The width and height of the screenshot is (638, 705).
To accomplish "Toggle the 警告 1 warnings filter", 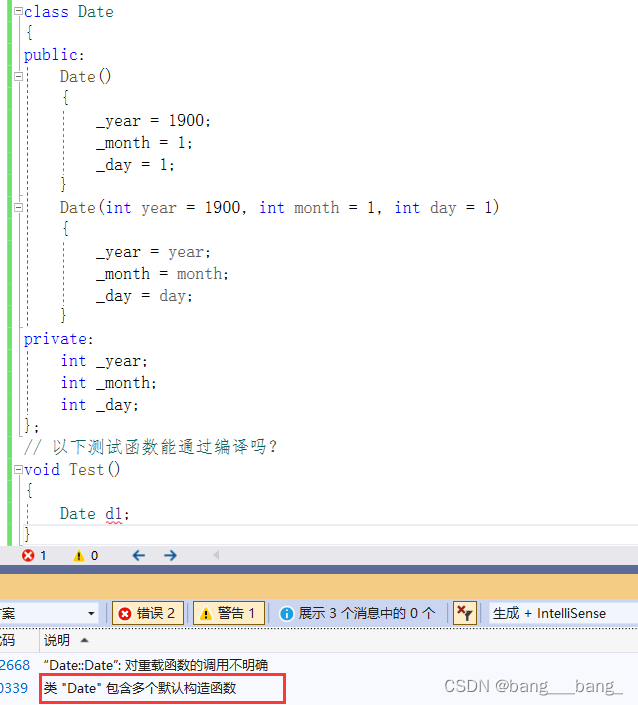I will click(229, 613).
